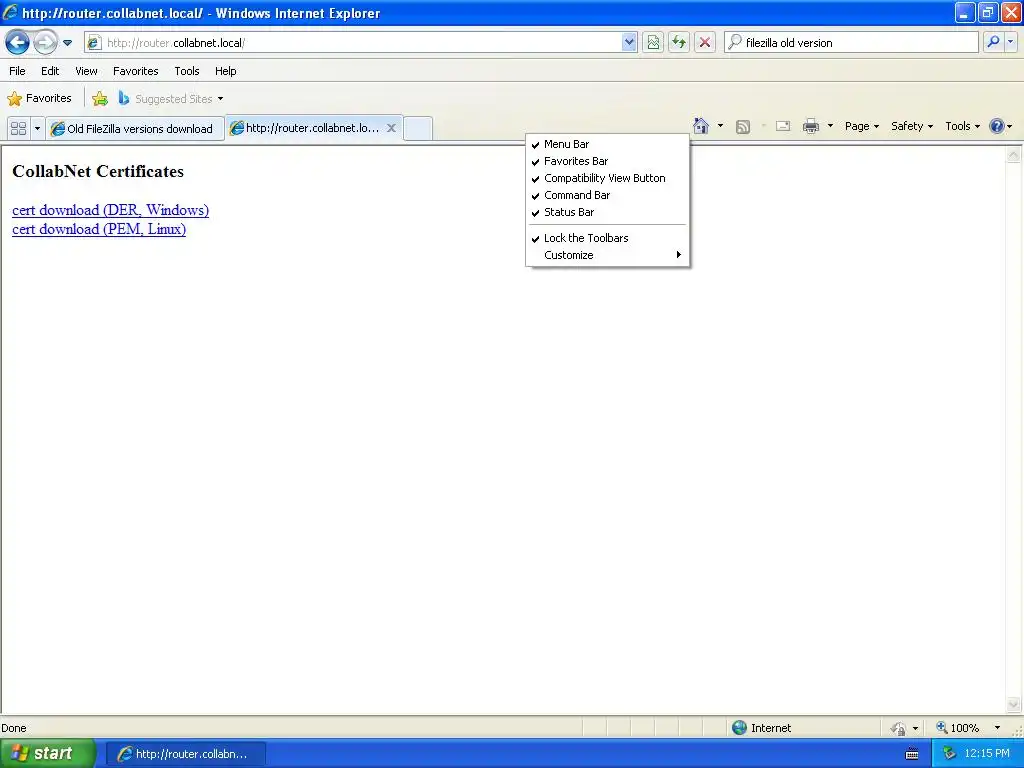Click the Done status bar text
The image size is (1024, 768).
pos(14,728)
